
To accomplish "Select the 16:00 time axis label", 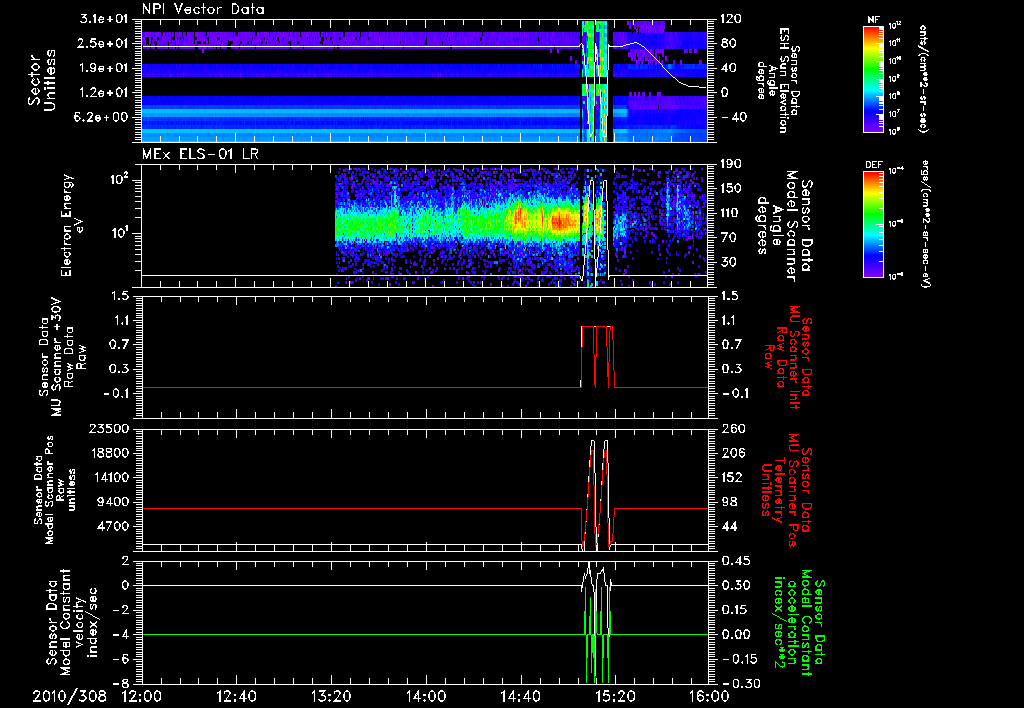I will coord(708,695).
